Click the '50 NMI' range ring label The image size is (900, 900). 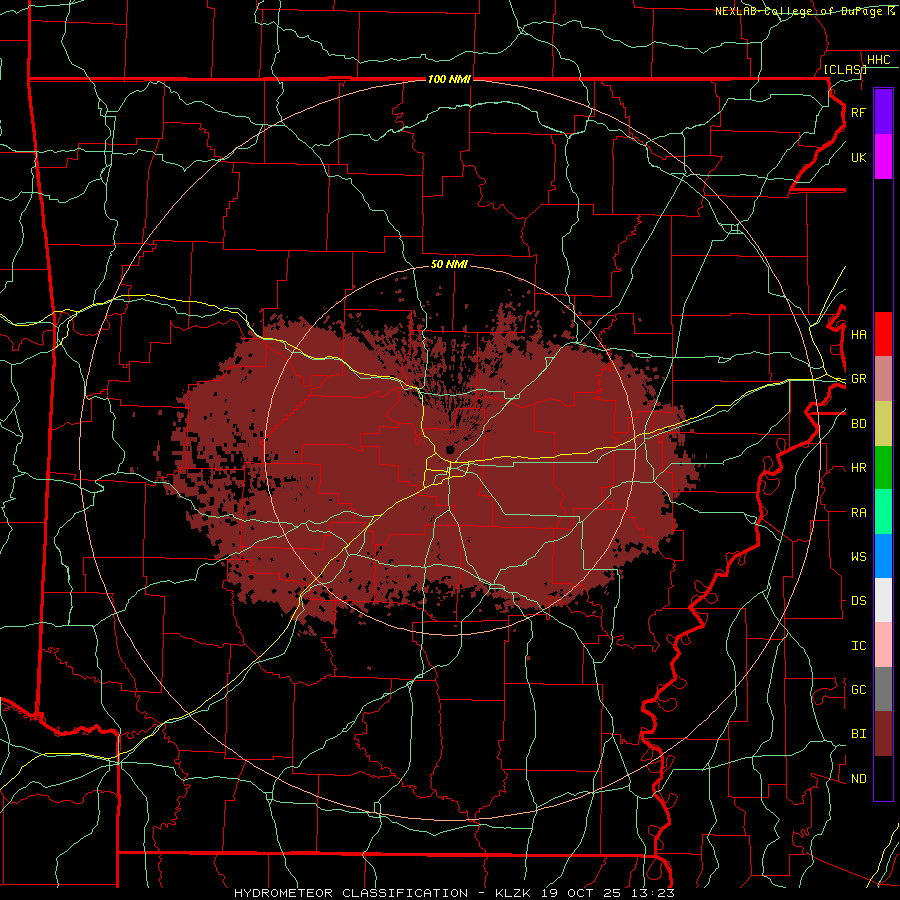point(449,264)
